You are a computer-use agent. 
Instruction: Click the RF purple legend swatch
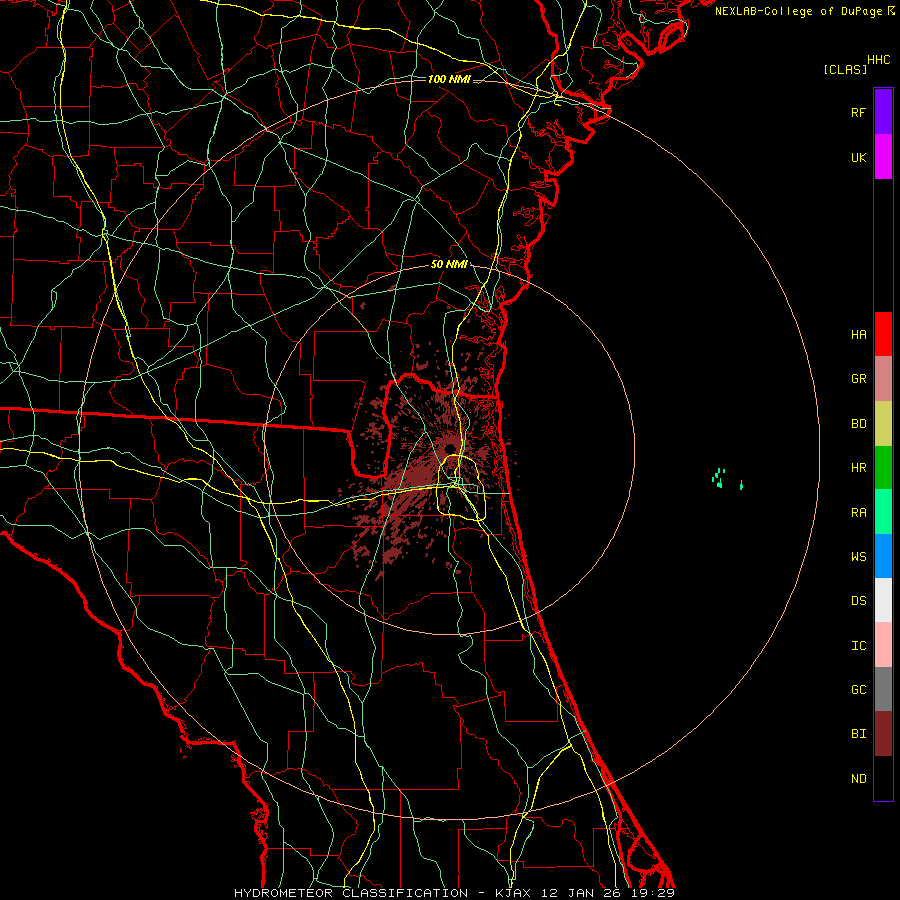883,112
